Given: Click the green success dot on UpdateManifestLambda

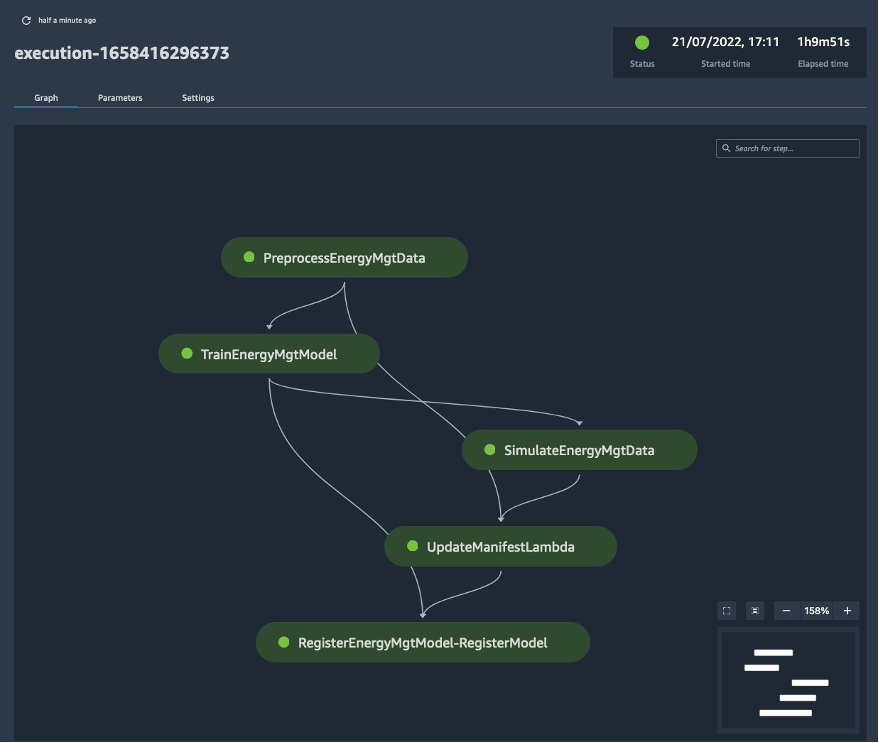Looking at the screenshot, I should pyautogui.click(x=410, y=546).
